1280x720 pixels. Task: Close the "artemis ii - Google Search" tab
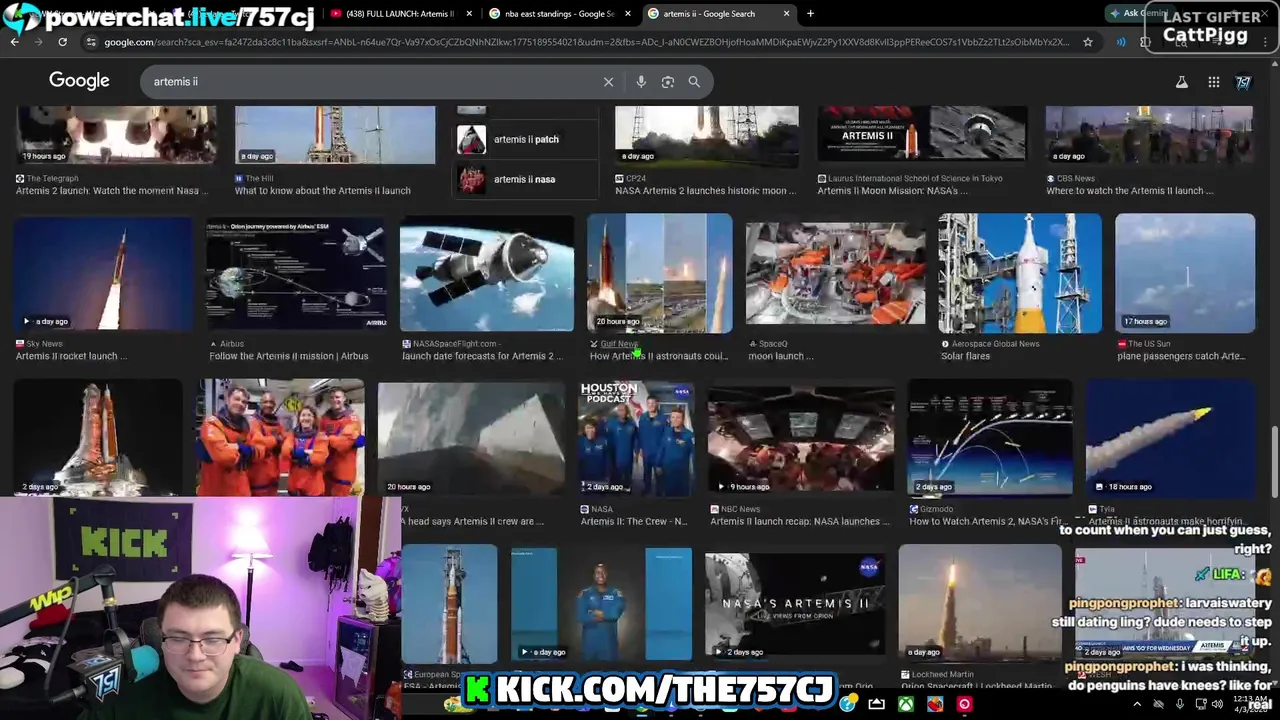[786, 14]
